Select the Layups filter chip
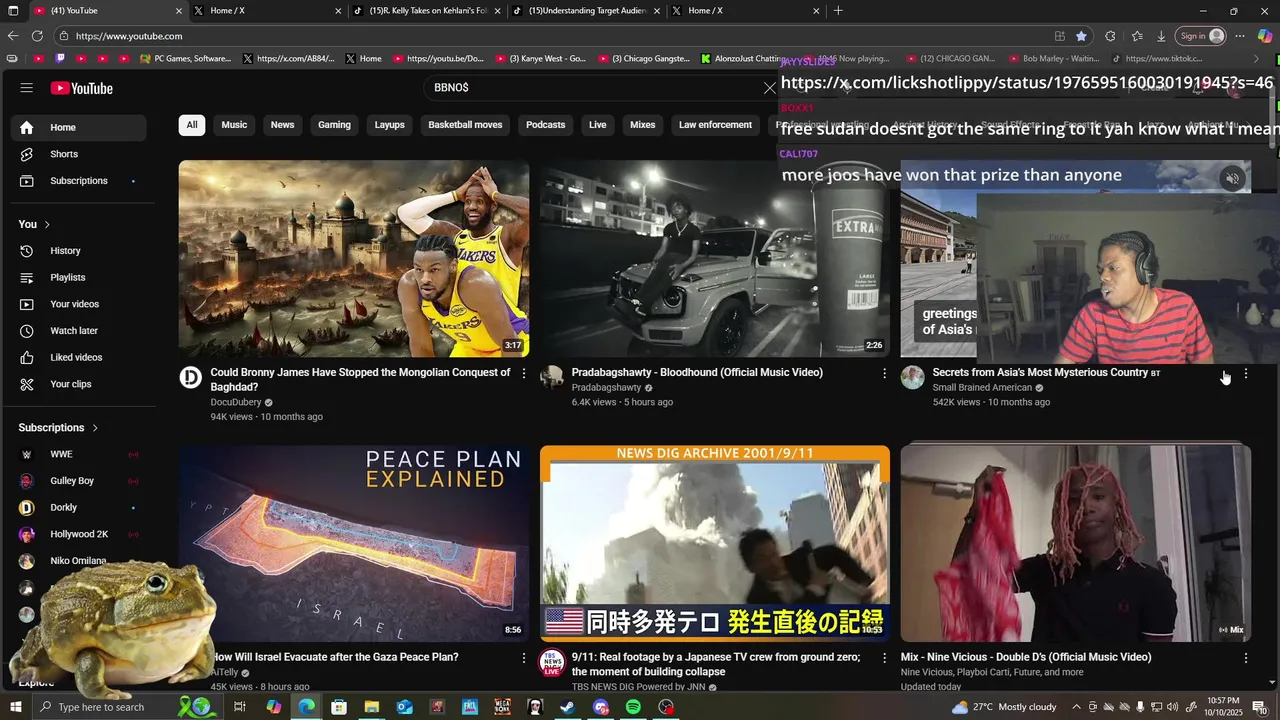 coord(389,125)
